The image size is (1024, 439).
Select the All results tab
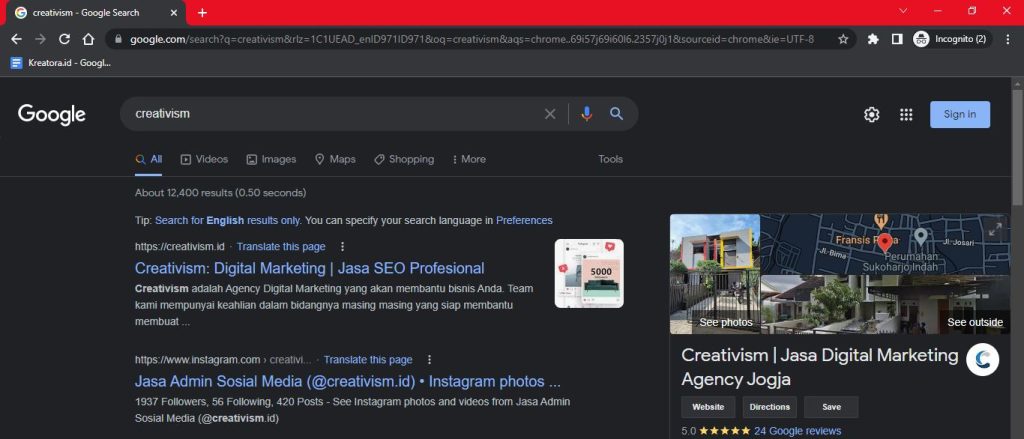tap(148, 159)
